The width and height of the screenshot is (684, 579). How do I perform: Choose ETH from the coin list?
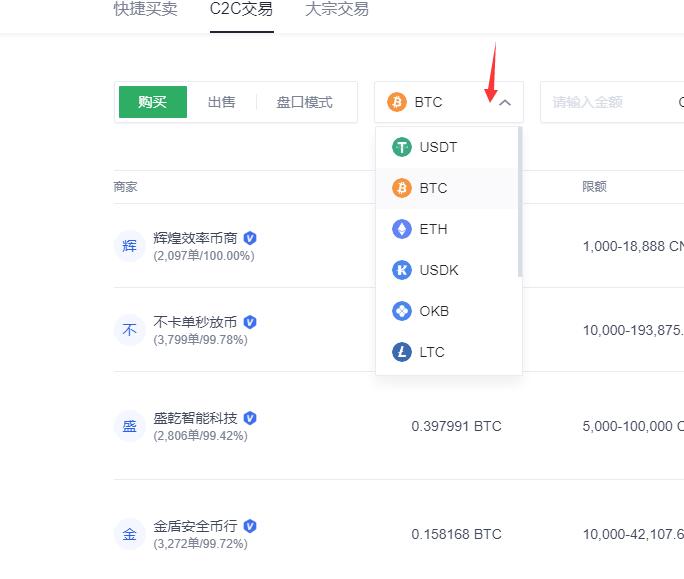click(447, 229)
